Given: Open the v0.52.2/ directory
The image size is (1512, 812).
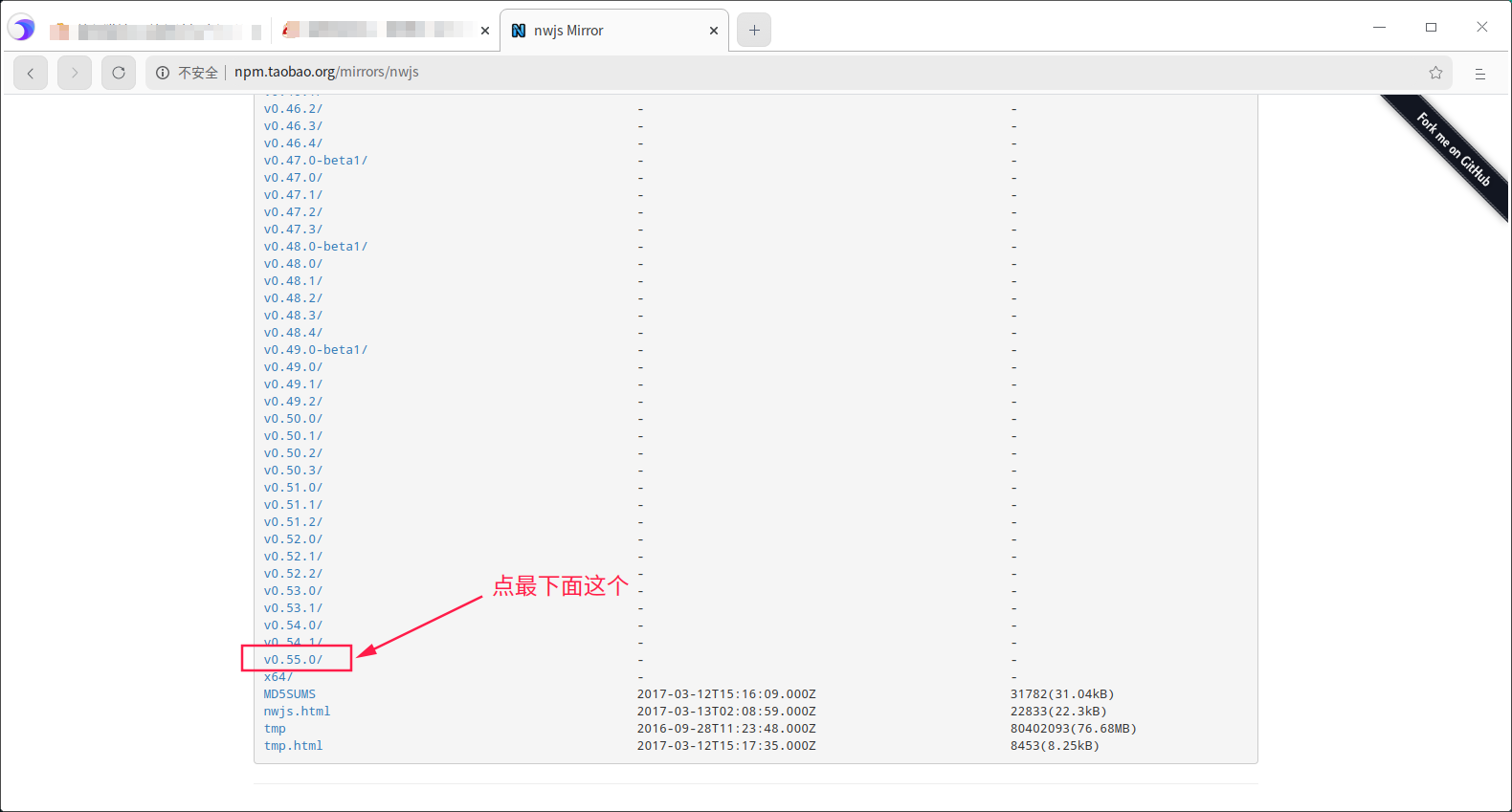Looking at the screenshot, I should [x=293, y=574].
